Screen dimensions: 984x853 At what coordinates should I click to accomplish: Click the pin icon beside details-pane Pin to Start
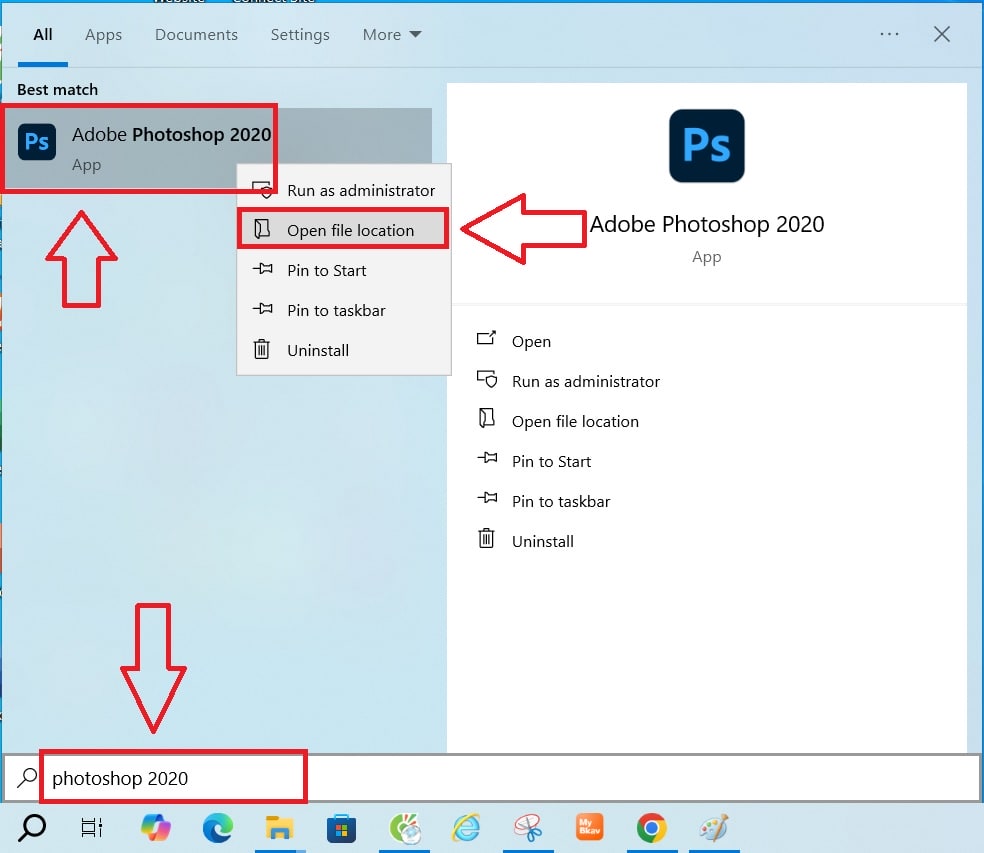click(487, 458)
